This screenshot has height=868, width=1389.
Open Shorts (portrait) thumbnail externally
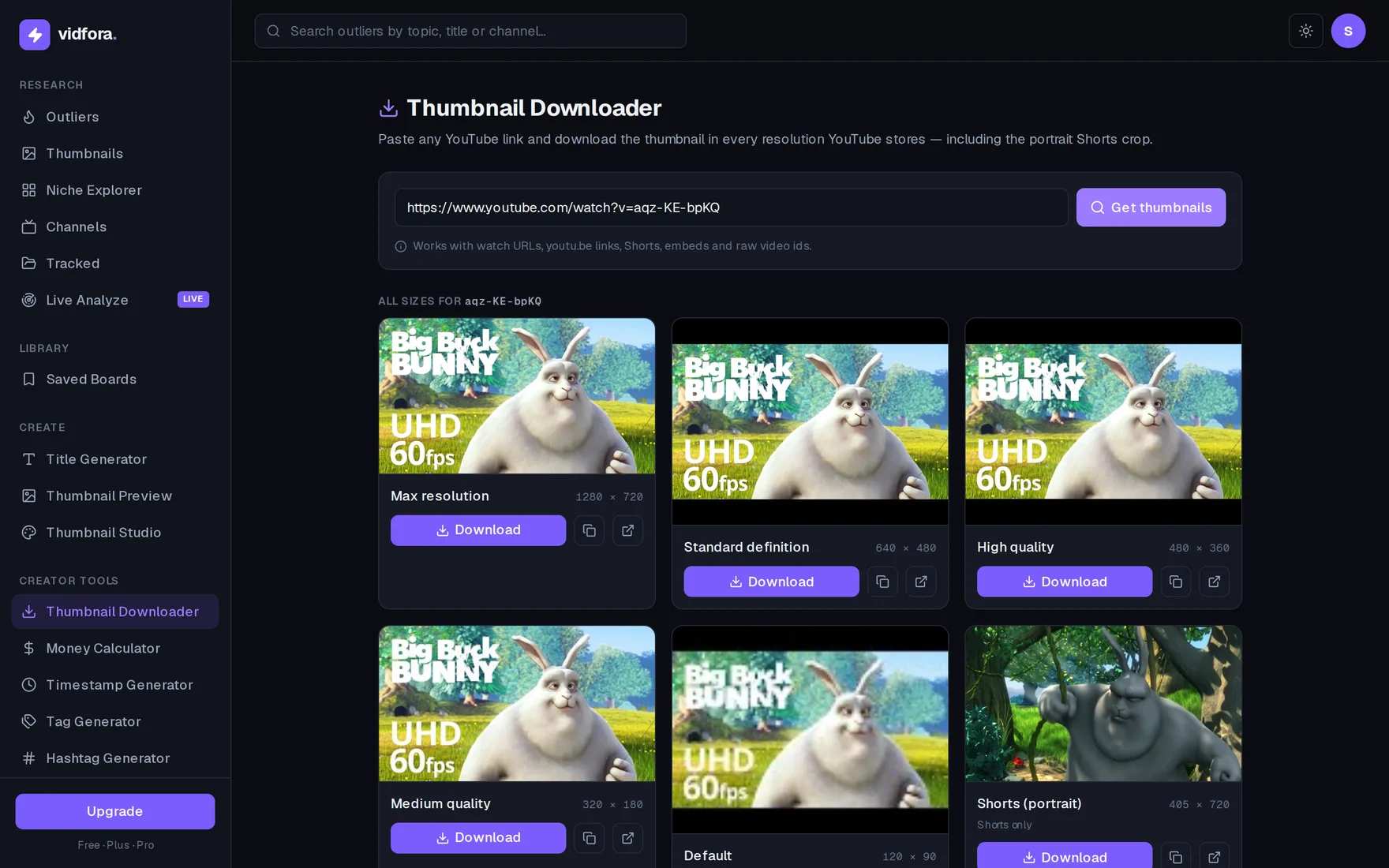1215,856
